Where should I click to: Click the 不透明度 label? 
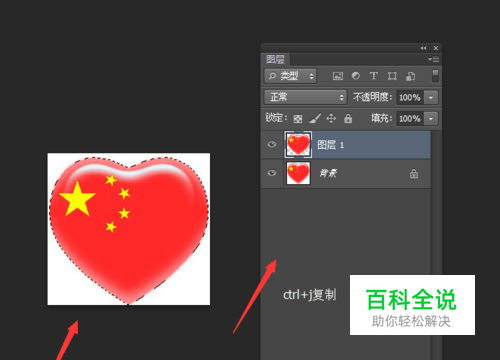click(x=373, y=97)
